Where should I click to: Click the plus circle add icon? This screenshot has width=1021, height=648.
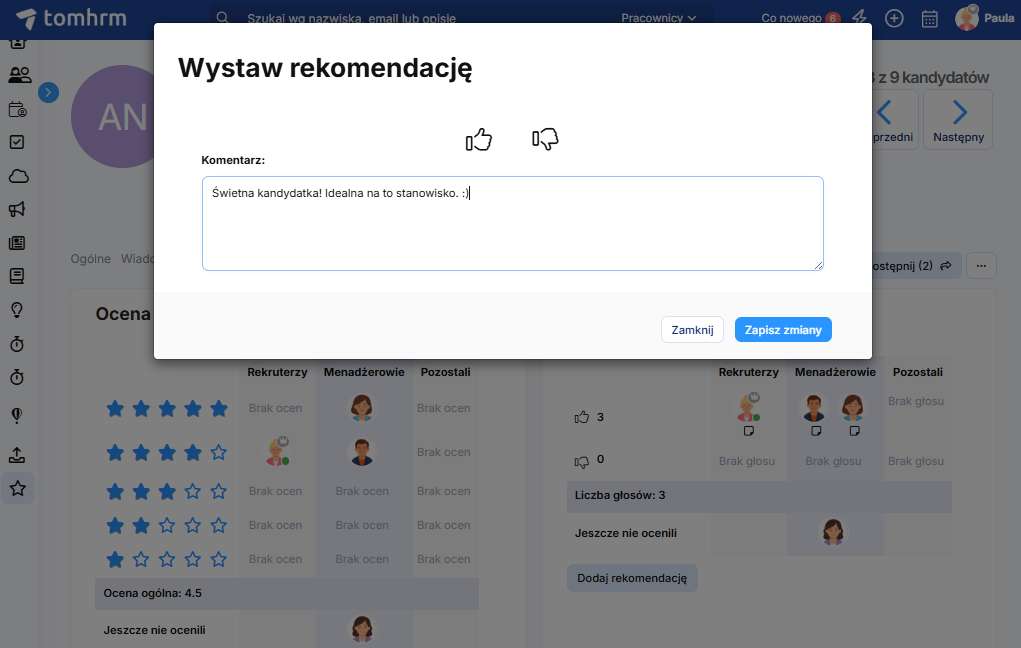click(895, 18)
